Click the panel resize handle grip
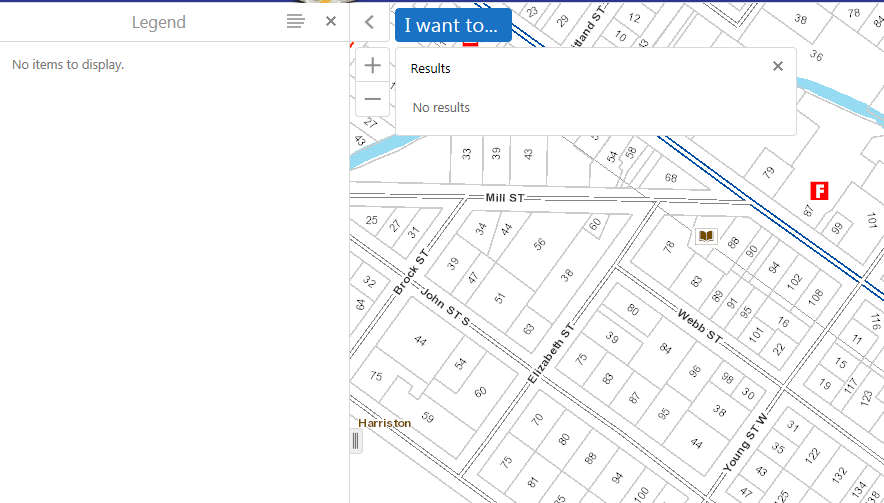 coord(356,441)
